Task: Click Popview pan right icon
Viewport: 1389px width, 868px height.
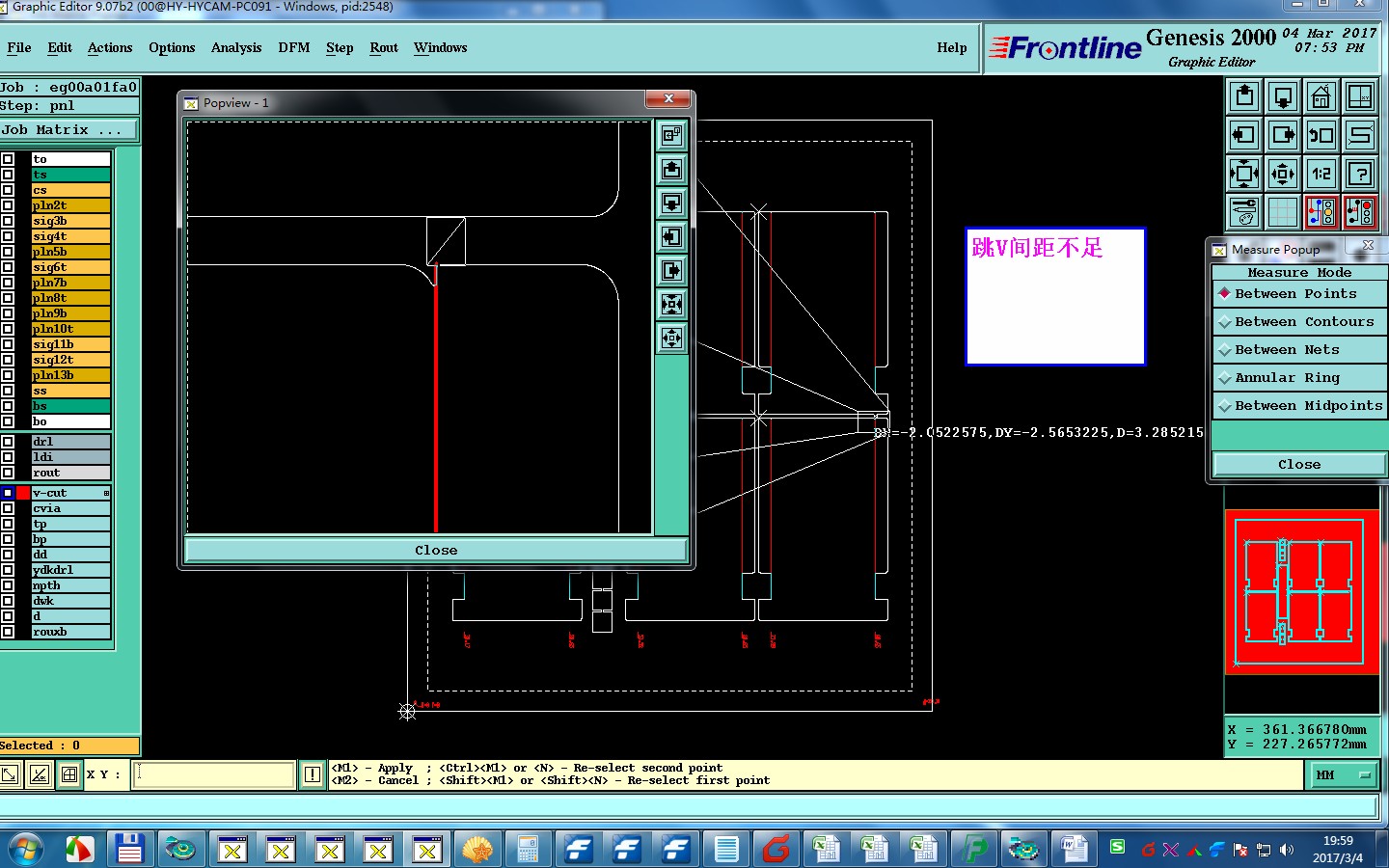Action: (x=672, y=271)
